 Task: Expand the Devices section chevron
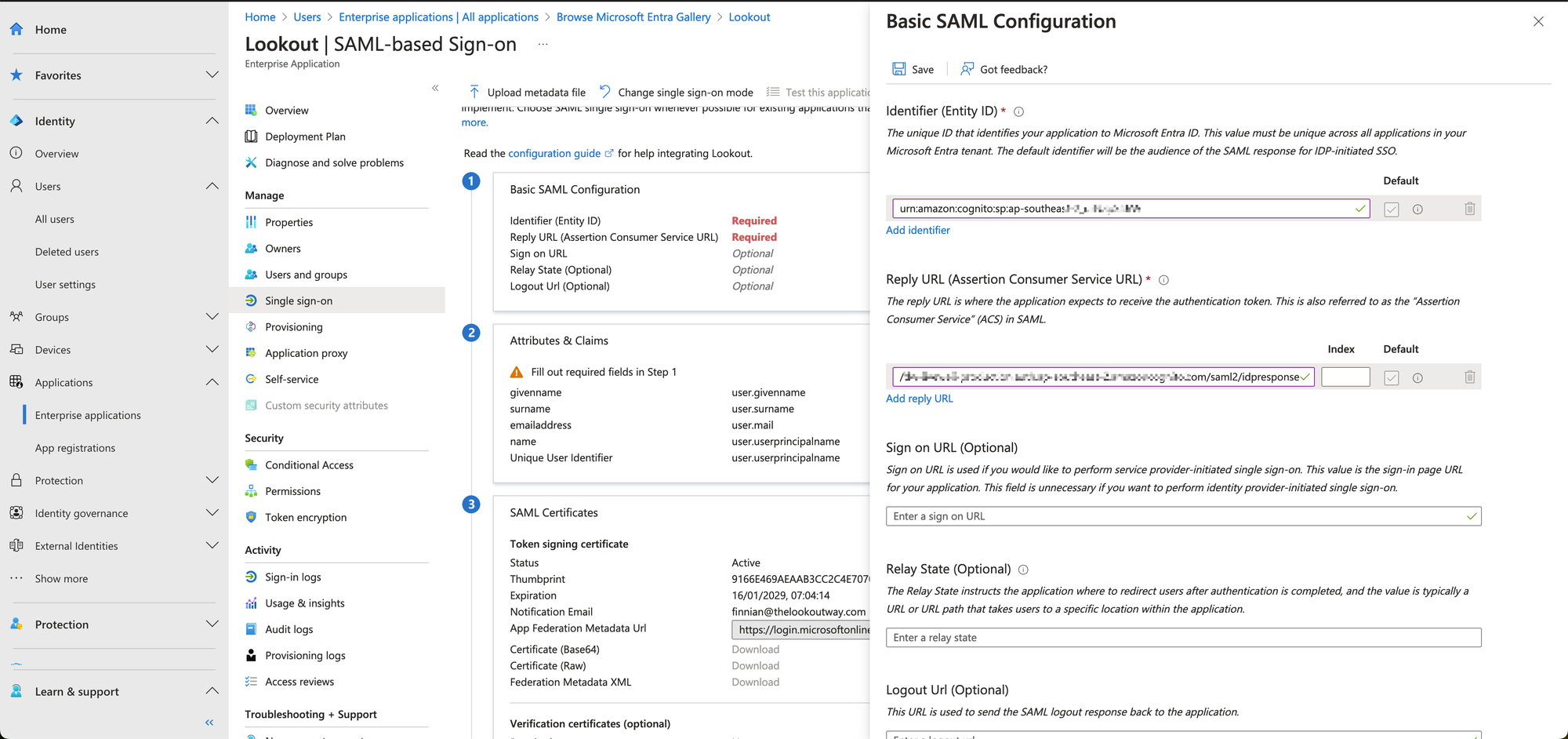click(x=212, y=350)
